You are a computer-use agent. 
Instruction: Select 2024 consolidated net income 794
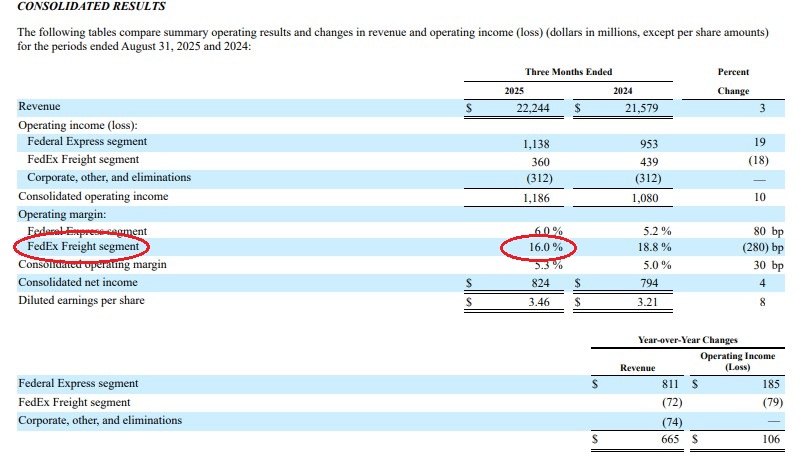[649, 283]
